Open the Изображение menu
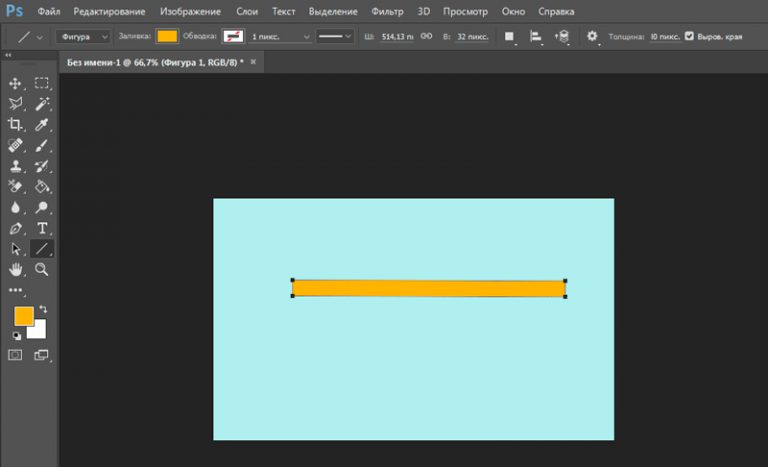Screen dimensions: 768x467 click(191, 11)
